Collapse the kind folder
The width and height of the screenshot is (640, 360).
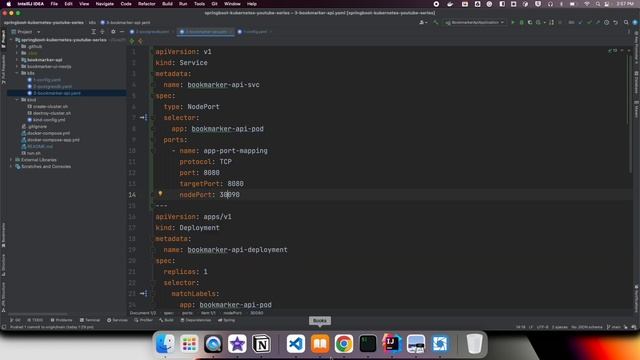coord(17,100)
